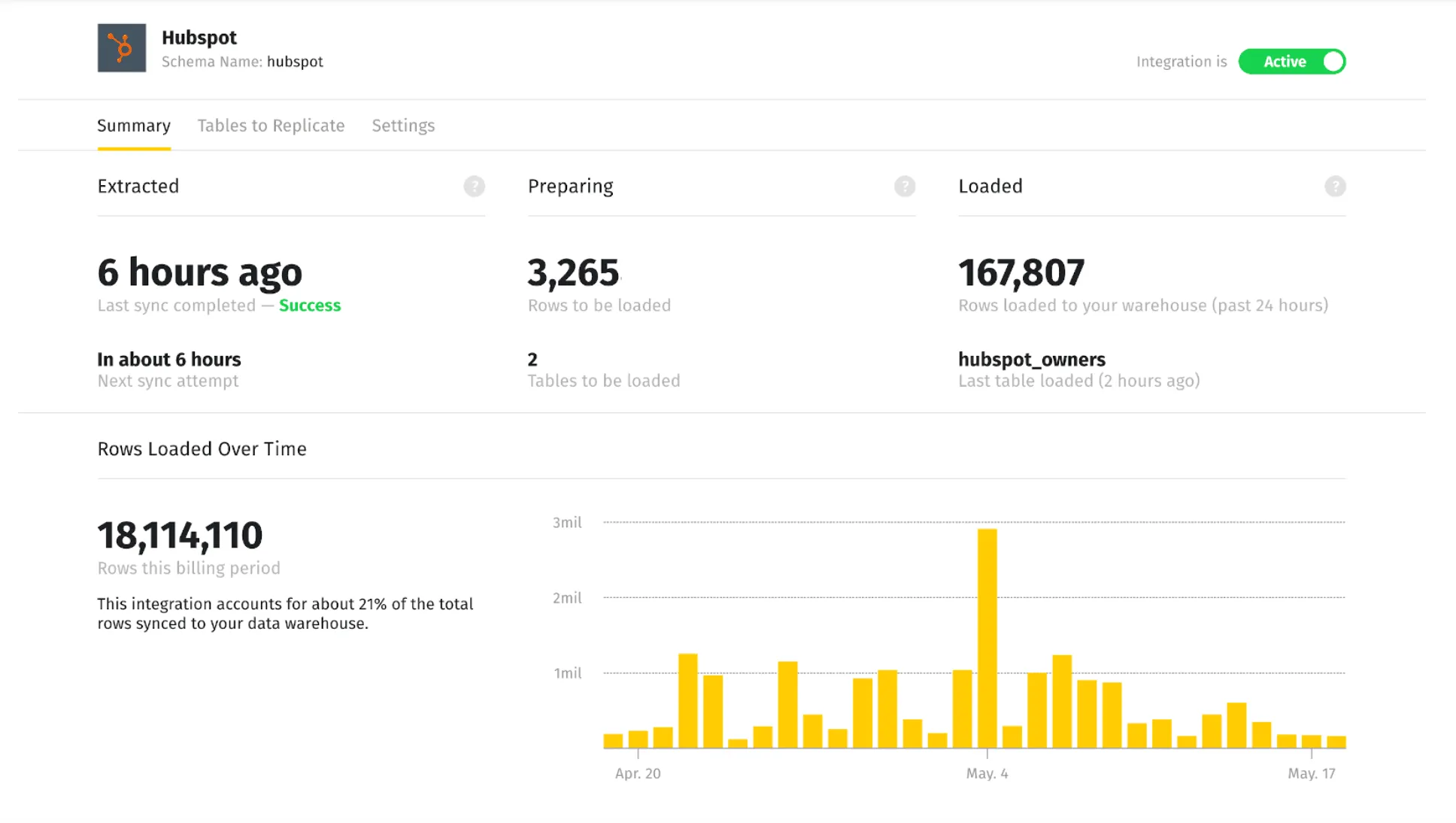
Task: Click the 18,114,110 billing rows figure
Action: click(180, 536)
